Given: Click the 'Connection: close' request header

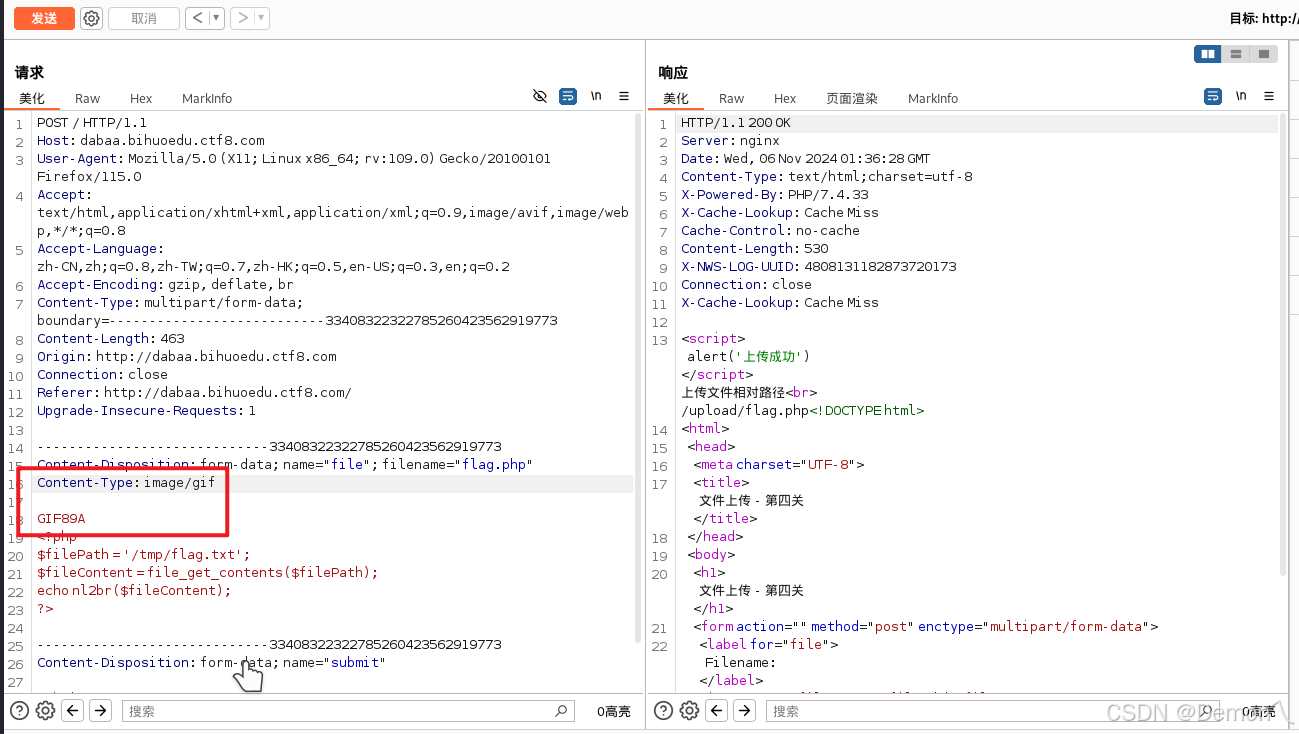Looking at the screenshot, I should point(103,375).
